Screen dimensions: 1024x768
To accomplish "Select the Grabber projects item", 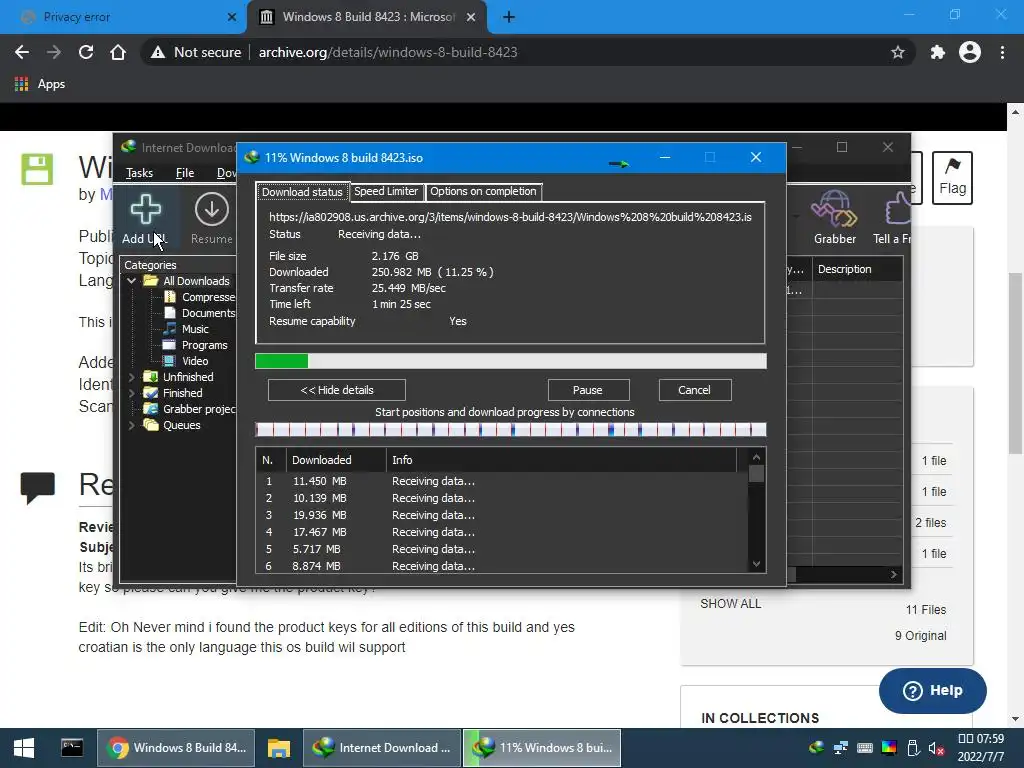I will 190,409.
